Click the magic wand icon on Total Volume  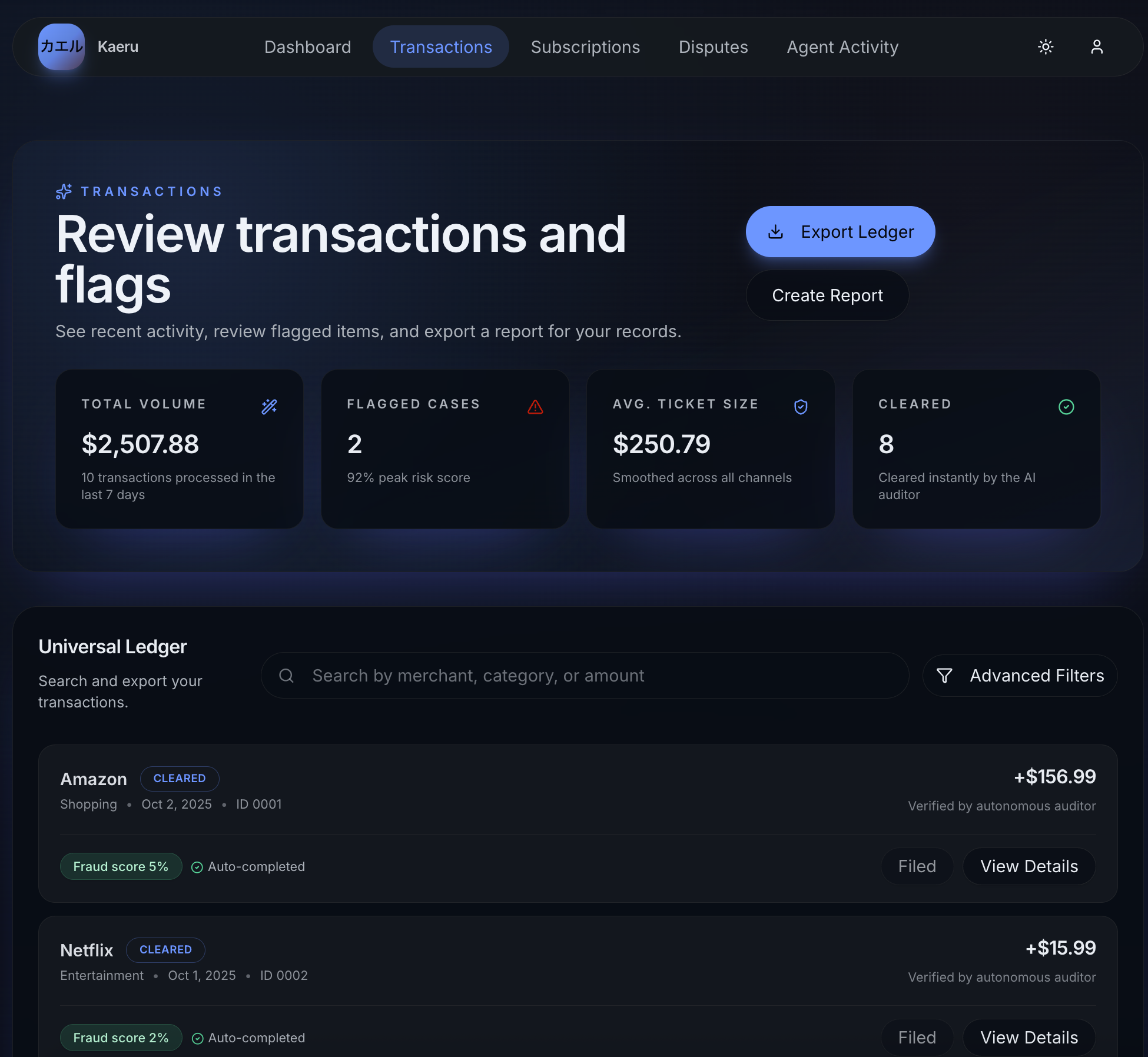point(269,407)
